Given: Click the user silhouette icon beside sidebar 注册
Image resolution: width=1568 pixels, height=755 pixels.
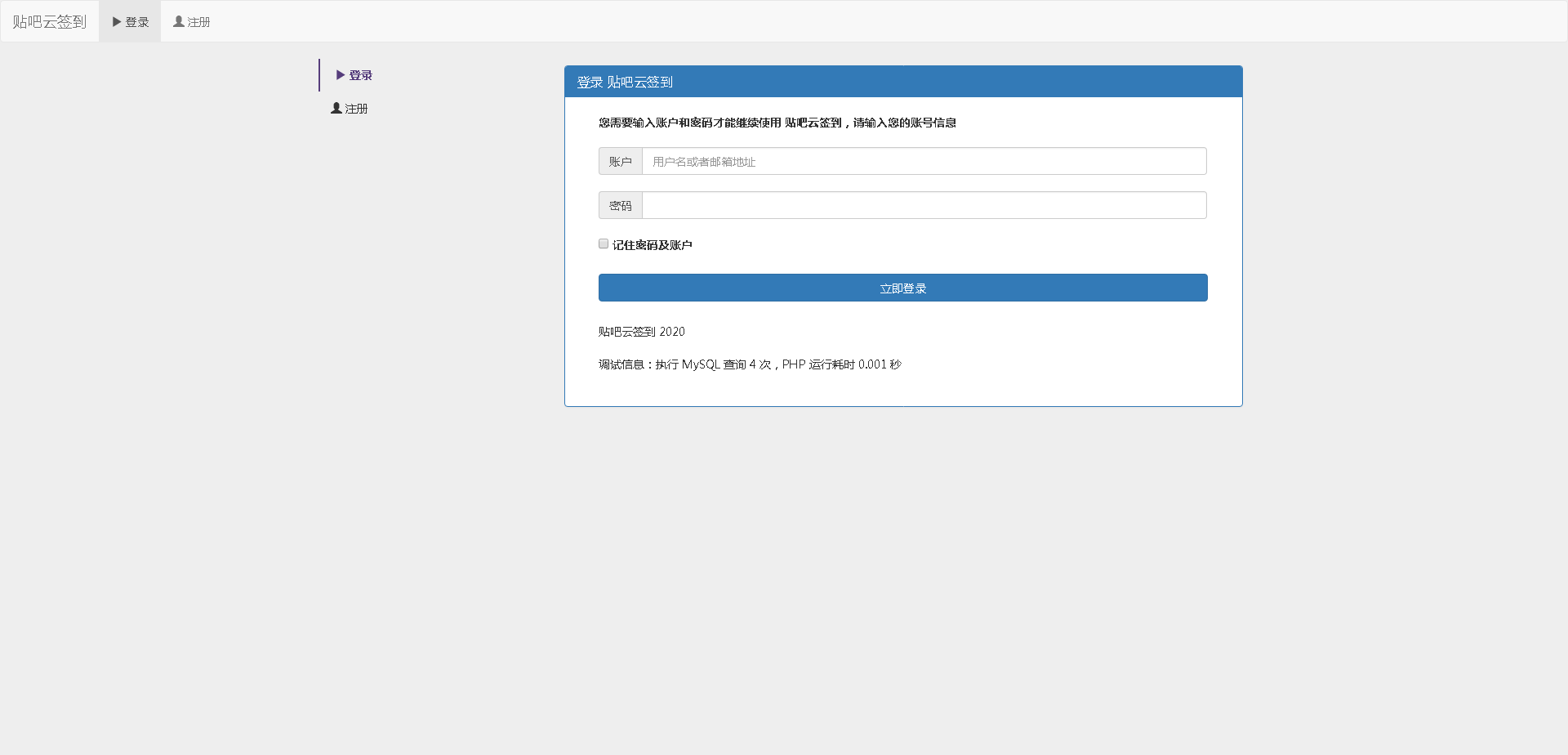Looking at the screenshot, I should pos(336,108).
